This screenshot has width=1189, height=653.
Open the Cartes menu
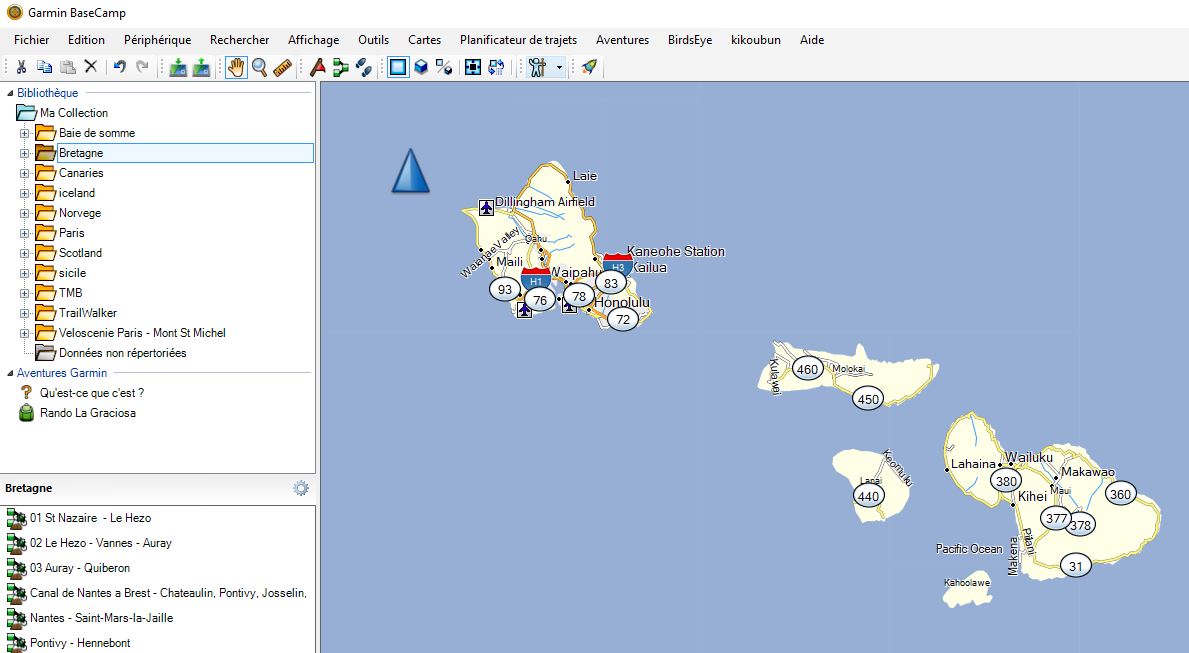424,40
